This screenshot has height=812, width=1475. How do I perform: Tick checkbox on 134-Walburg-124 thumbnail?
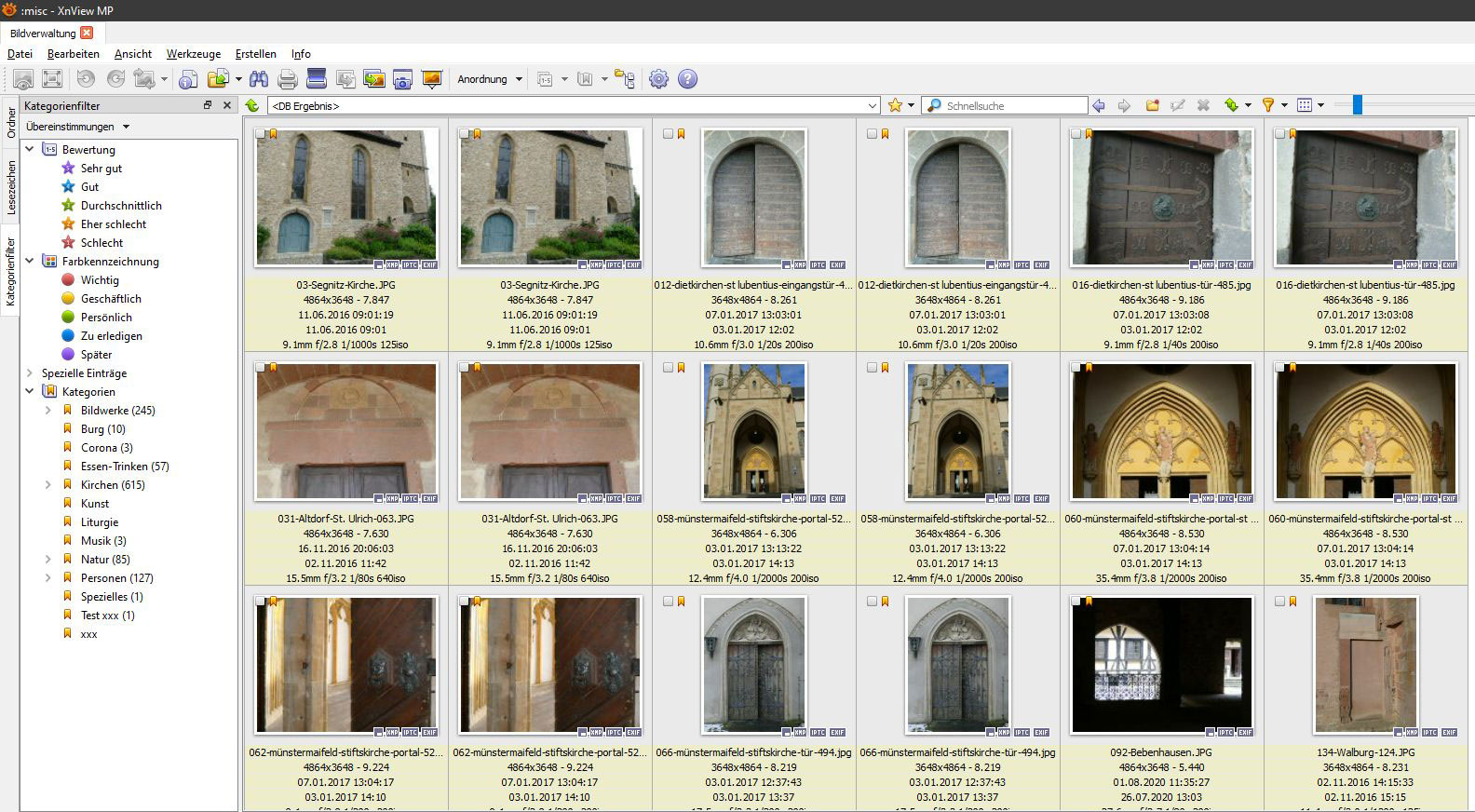click(1279, 602)
